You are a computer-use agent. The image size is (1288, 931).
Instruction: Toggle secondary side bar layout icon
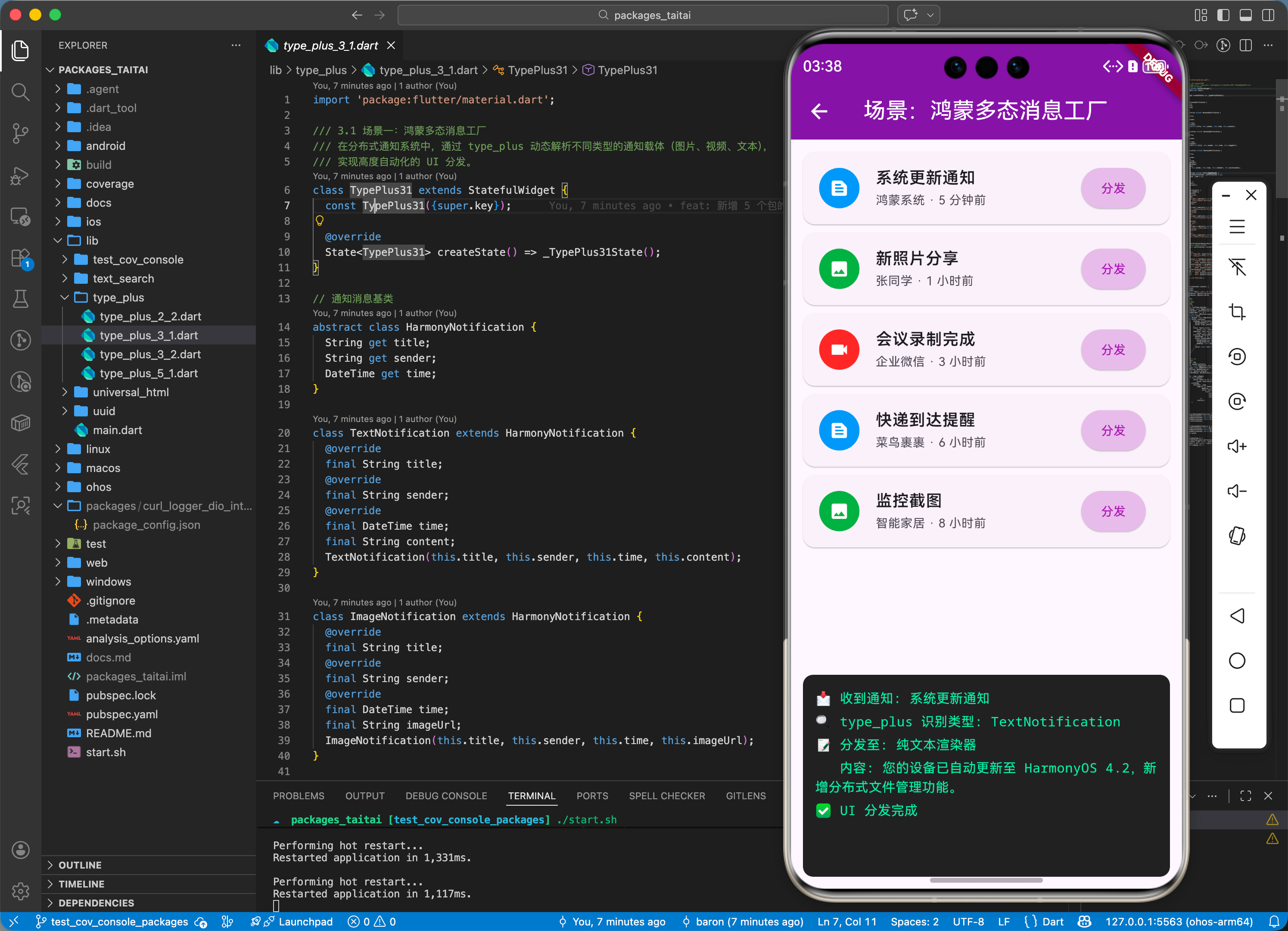coord(1268,16)
